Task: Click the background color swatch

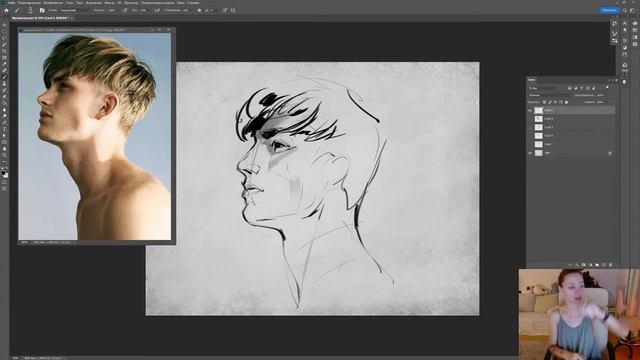Action: pyautogui.click(x=6, y=175)
